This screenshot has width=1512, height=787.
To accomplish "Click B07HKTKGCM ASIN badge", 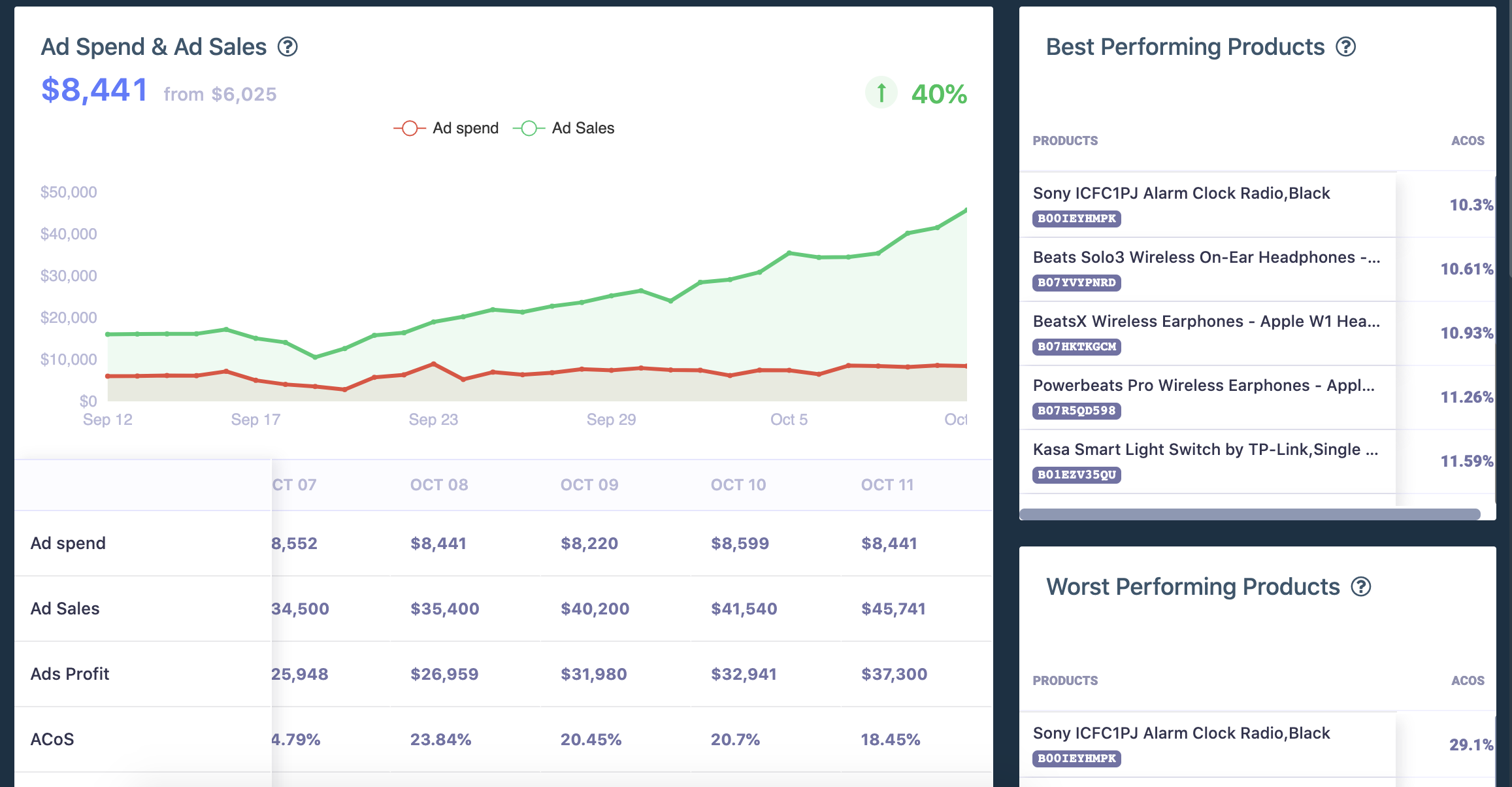I will 1076,347.
